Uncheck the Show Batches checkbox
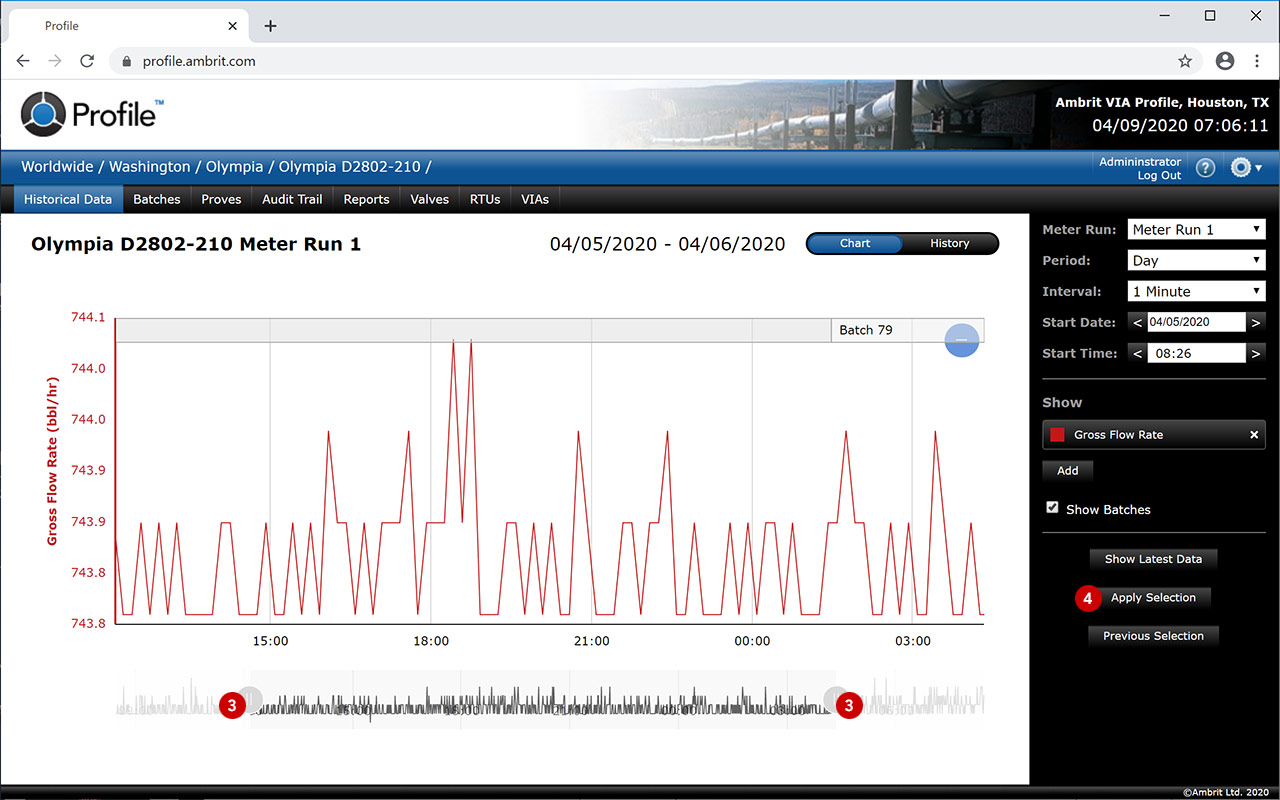This screenshot has height=800, width=1280. [x=1052, y=508]
